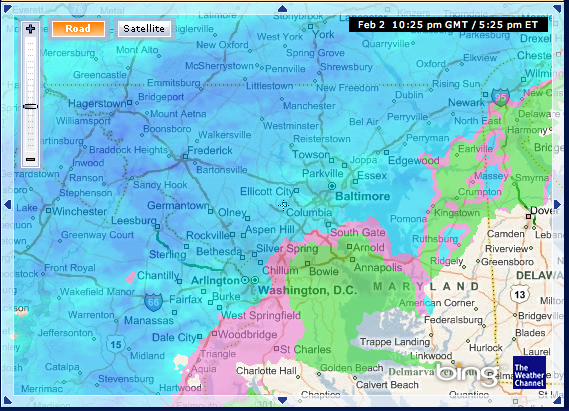This screenshot has height=411, width=569.
Task: Pan map northwest with corner arrow
Action: click(x=8, y=8)
